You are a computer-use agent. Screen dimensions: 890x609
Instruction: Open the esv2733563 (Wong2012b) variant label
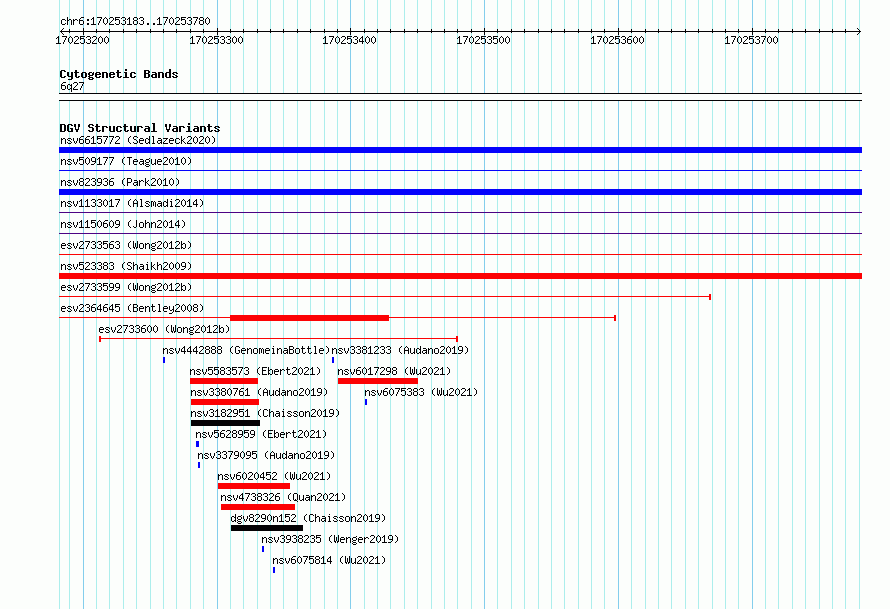click(126, 245)
